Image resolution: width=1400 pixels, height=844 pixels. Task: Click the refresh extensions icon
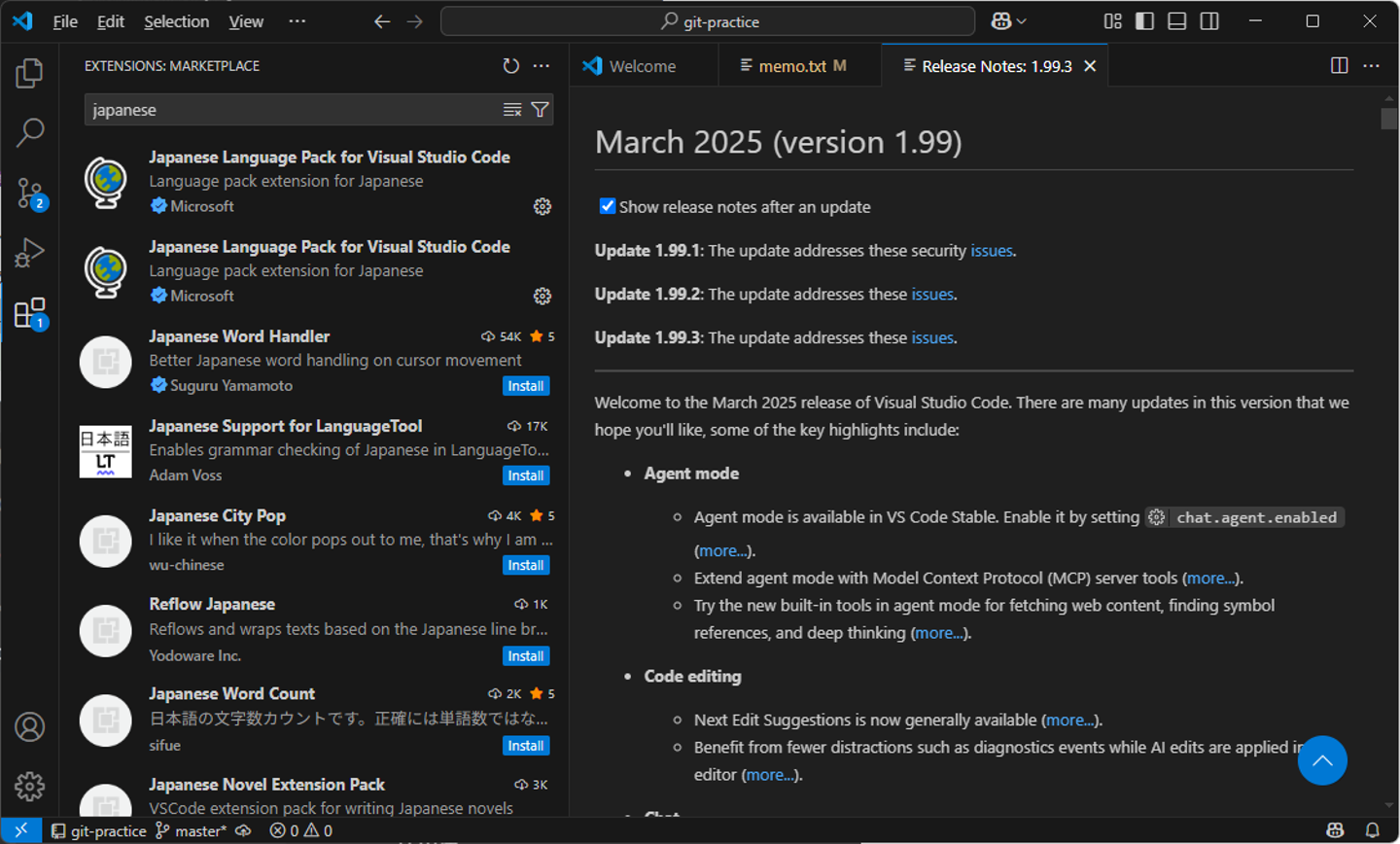[510, 66]
